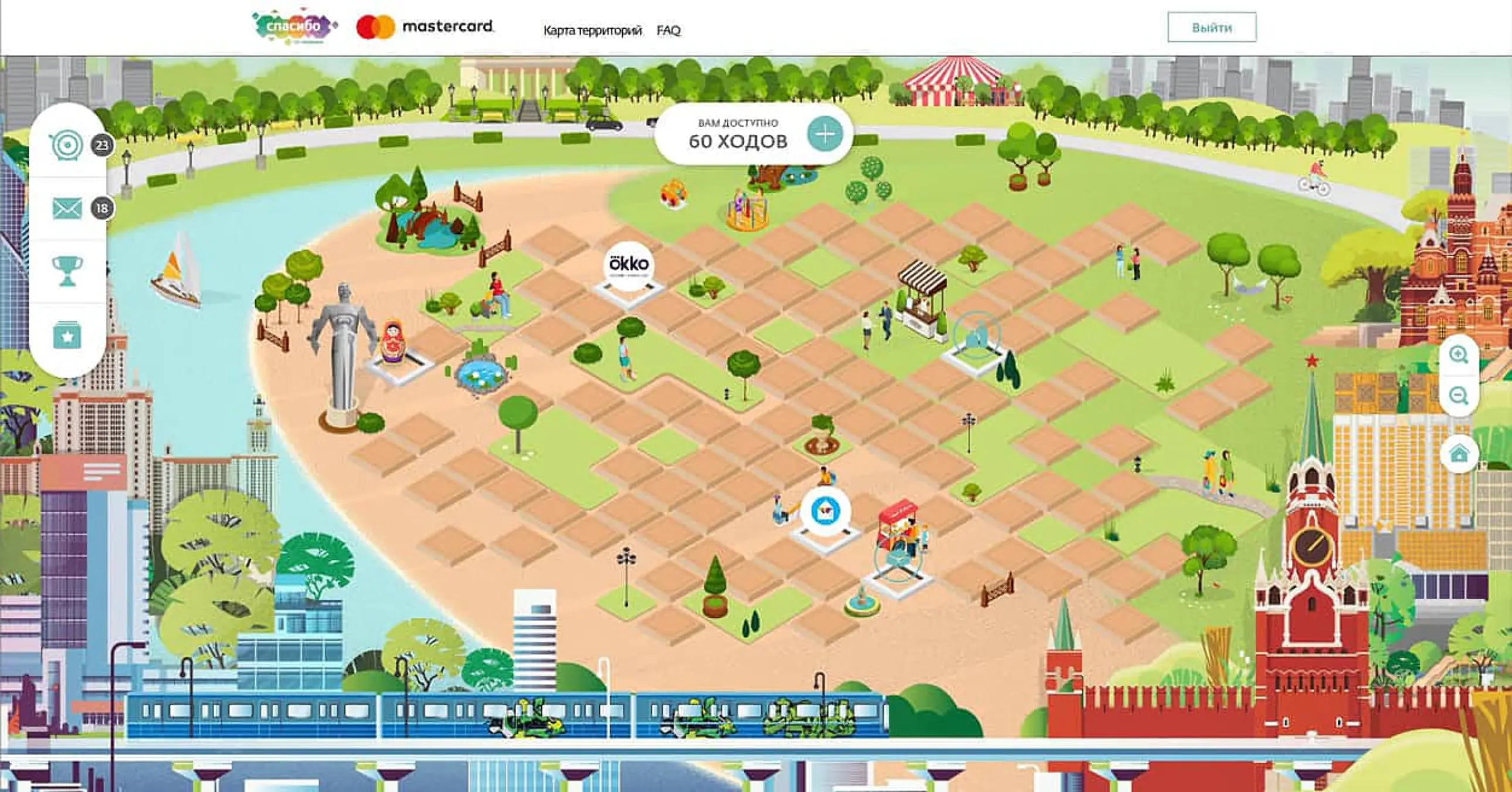
Task: Click the Mastercard logo
Action: tap(426, 27)
